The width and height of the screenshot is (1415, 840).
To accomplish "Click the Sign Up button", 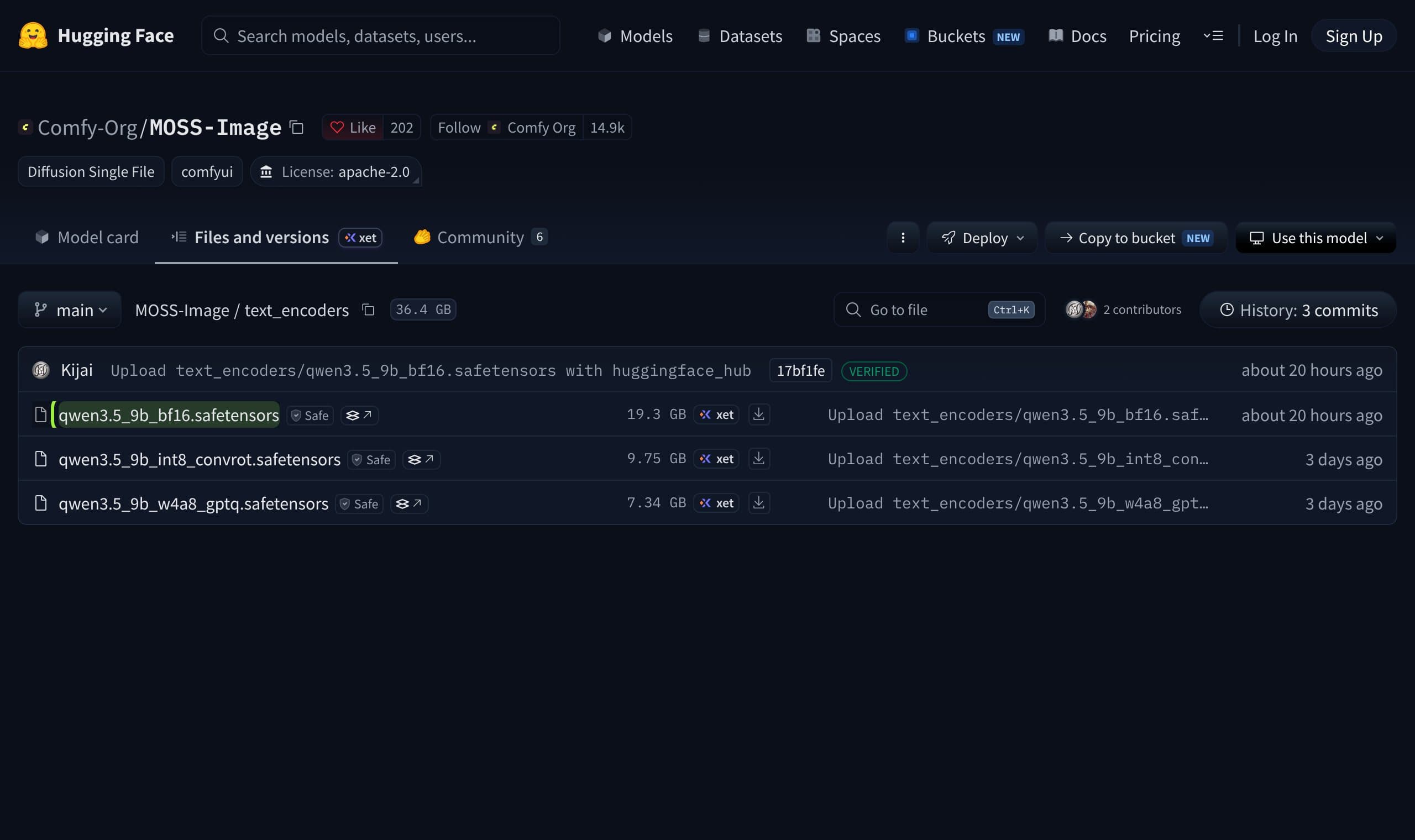I will pos(1354,36).
